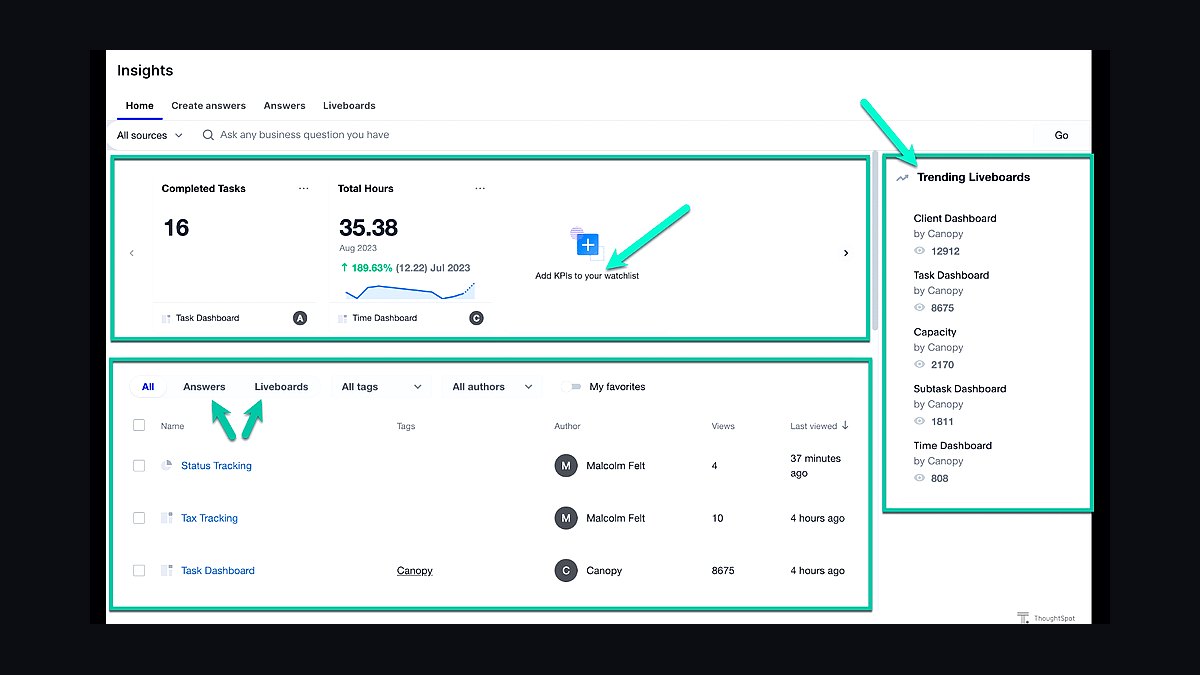
Task: Click the Last viewed sort arrow
Action: (845, 425)
